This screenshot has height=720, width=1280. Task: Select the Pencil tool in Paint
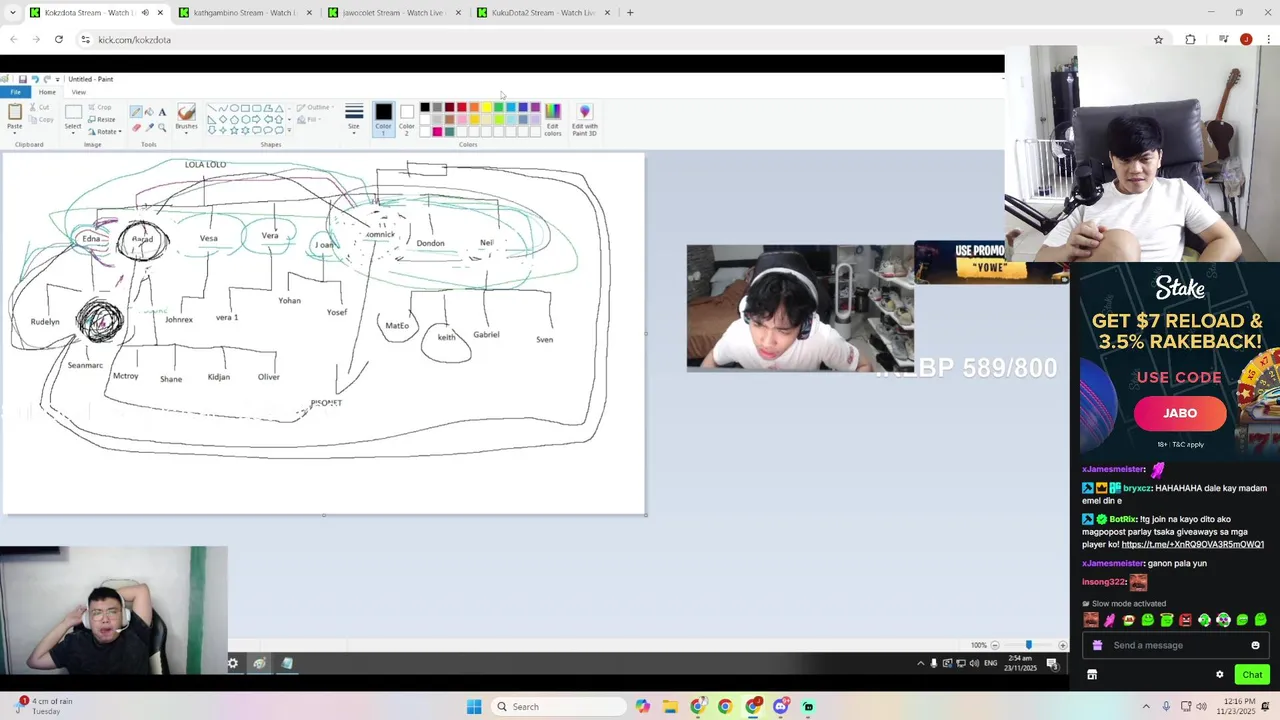click(x=136, y=112)
